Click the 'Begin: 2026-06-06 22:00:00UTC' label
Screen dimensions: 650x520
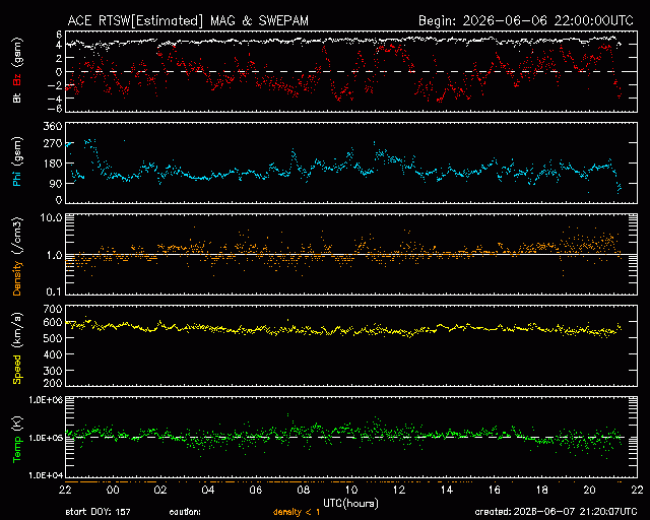(x=526, y=21)
